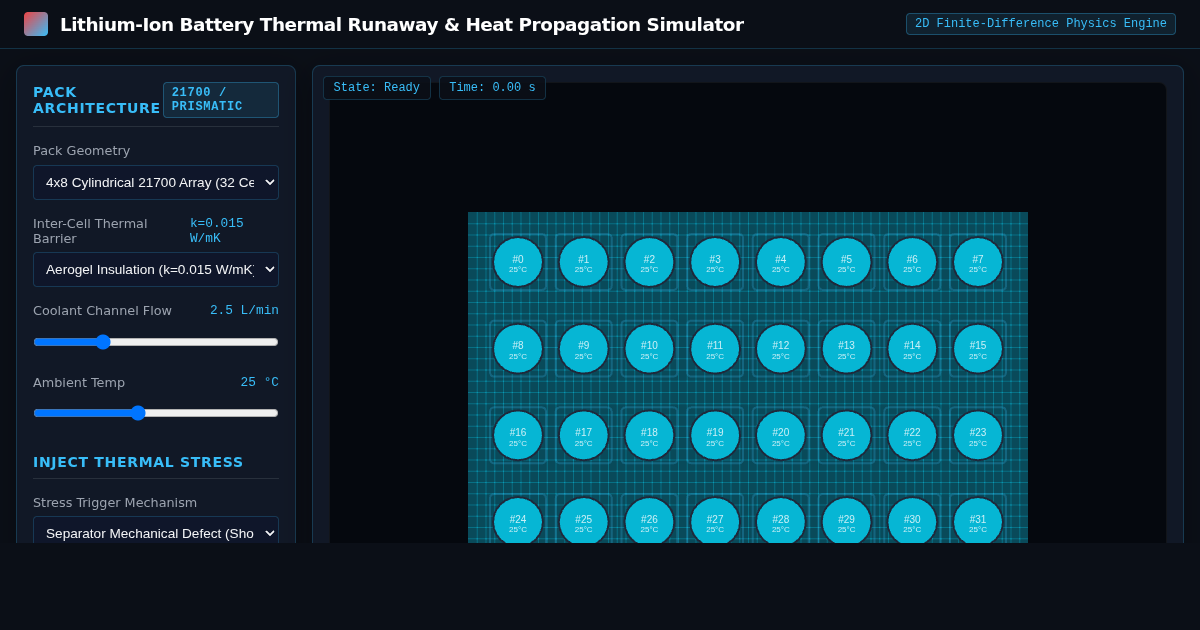Select battery cell #13

[x=846, y=349]
